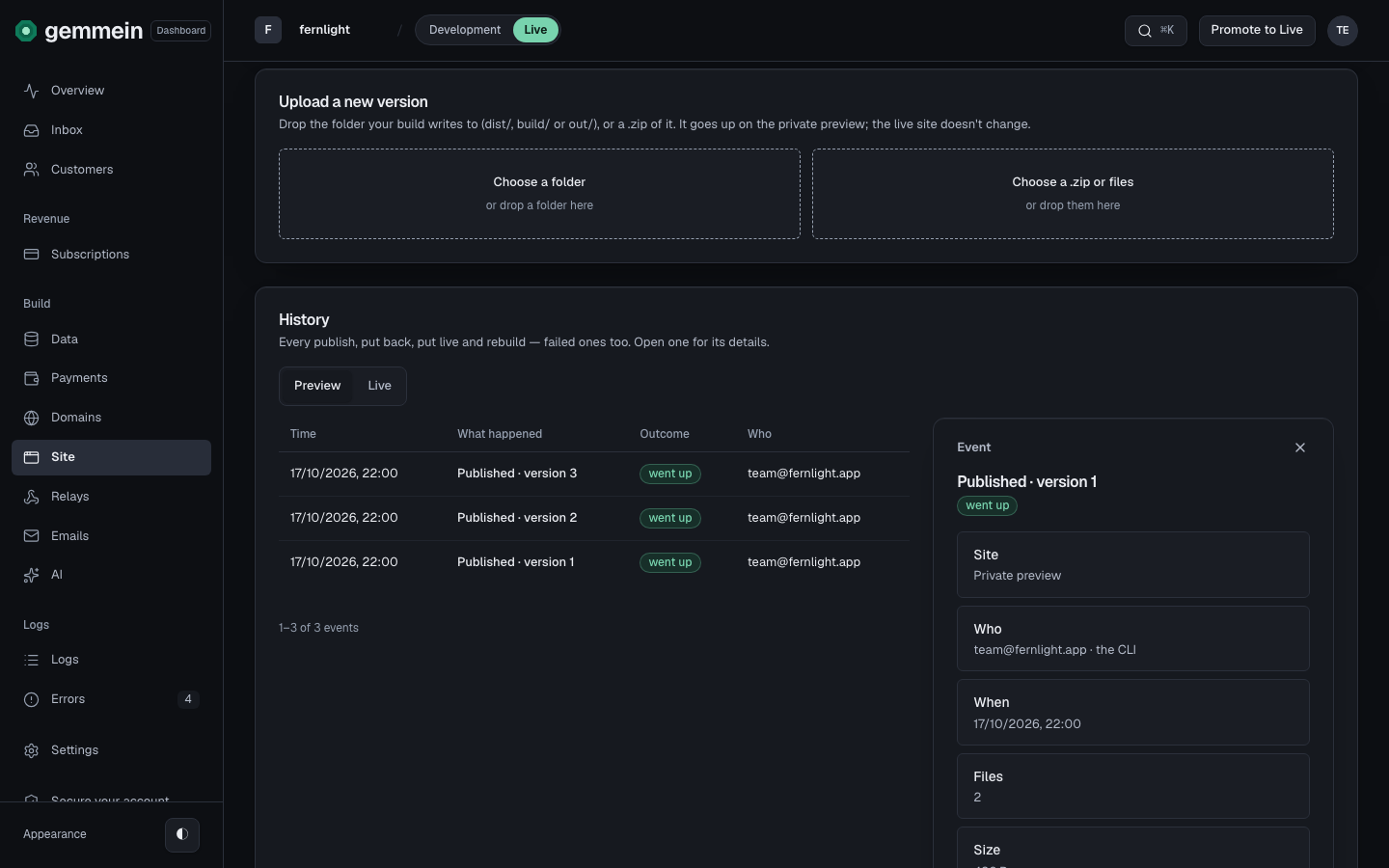
Task: Open the Published · version 2 row
Action: [x=594, y=518]
